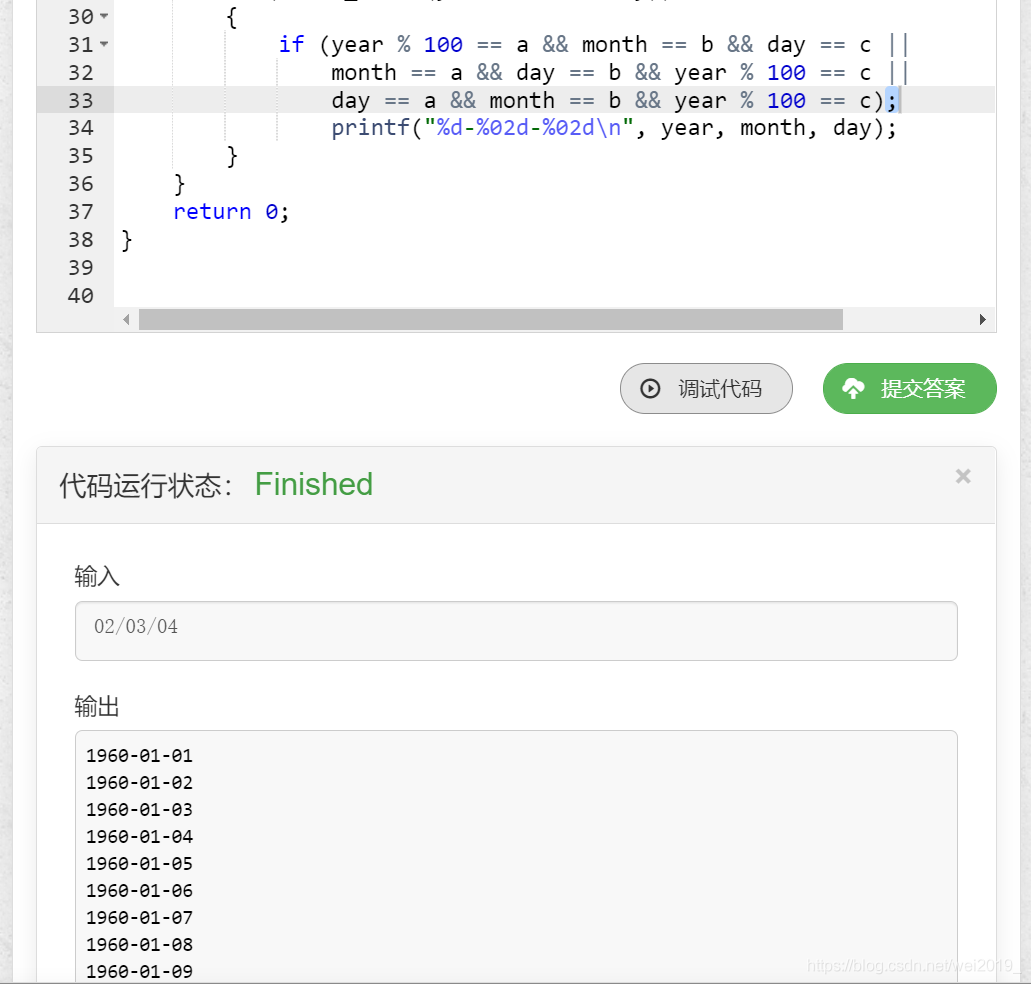Viewport: 1031px width, 984px height.
Task: Click the 代码运行状态 status label
Action: [145, 486]
